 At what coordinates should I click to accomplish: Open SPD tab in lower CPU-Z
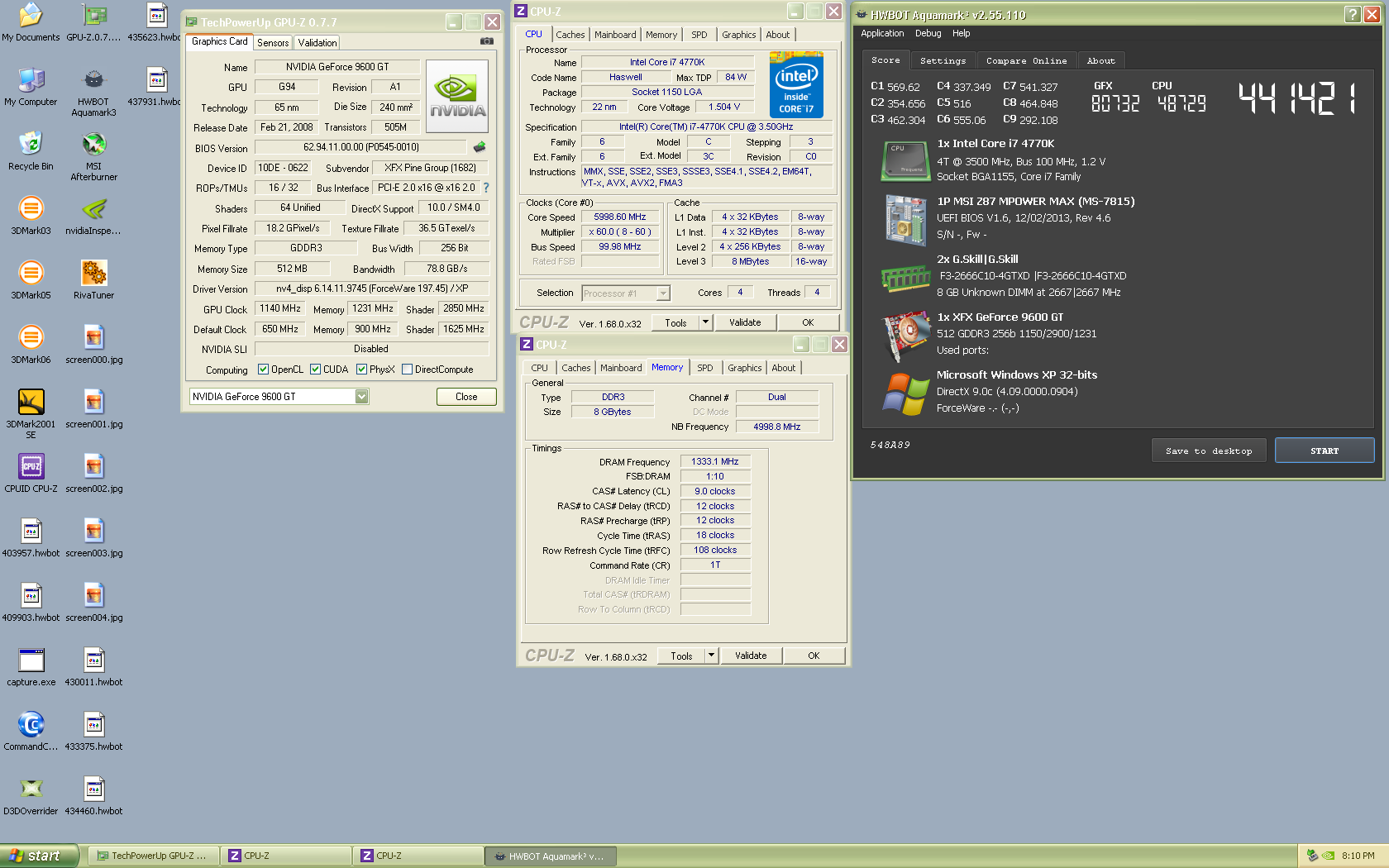coord(704,368)
